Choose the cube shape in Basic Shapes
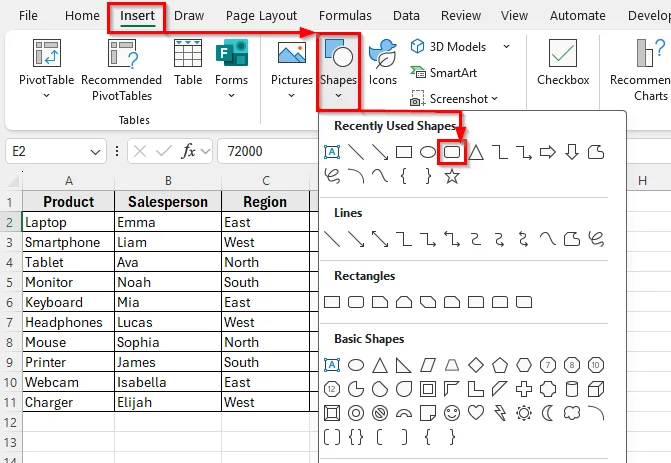The image size is (671, 463). tap(596, 389)
